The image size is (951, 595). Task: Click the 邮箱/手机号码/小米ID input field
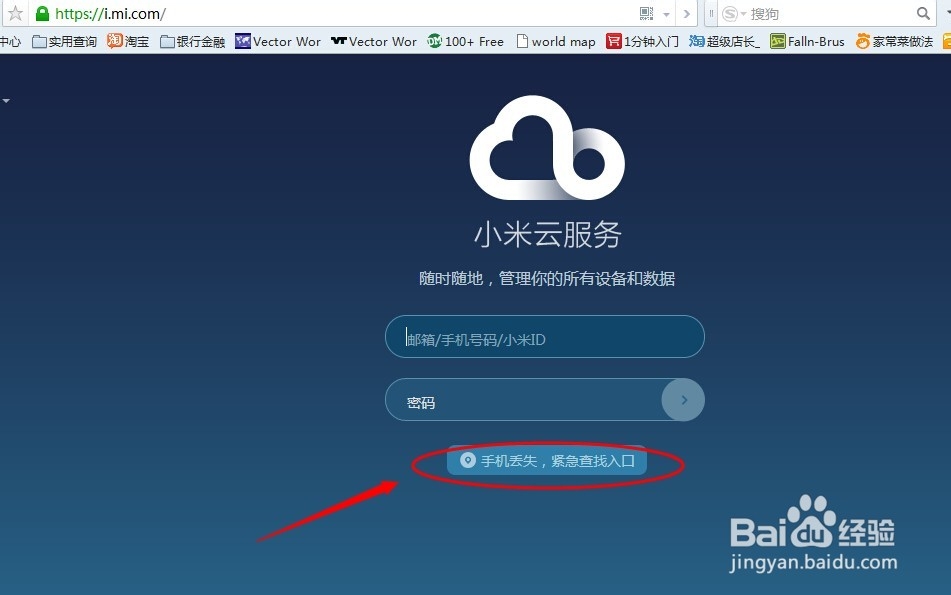[545, 337]
